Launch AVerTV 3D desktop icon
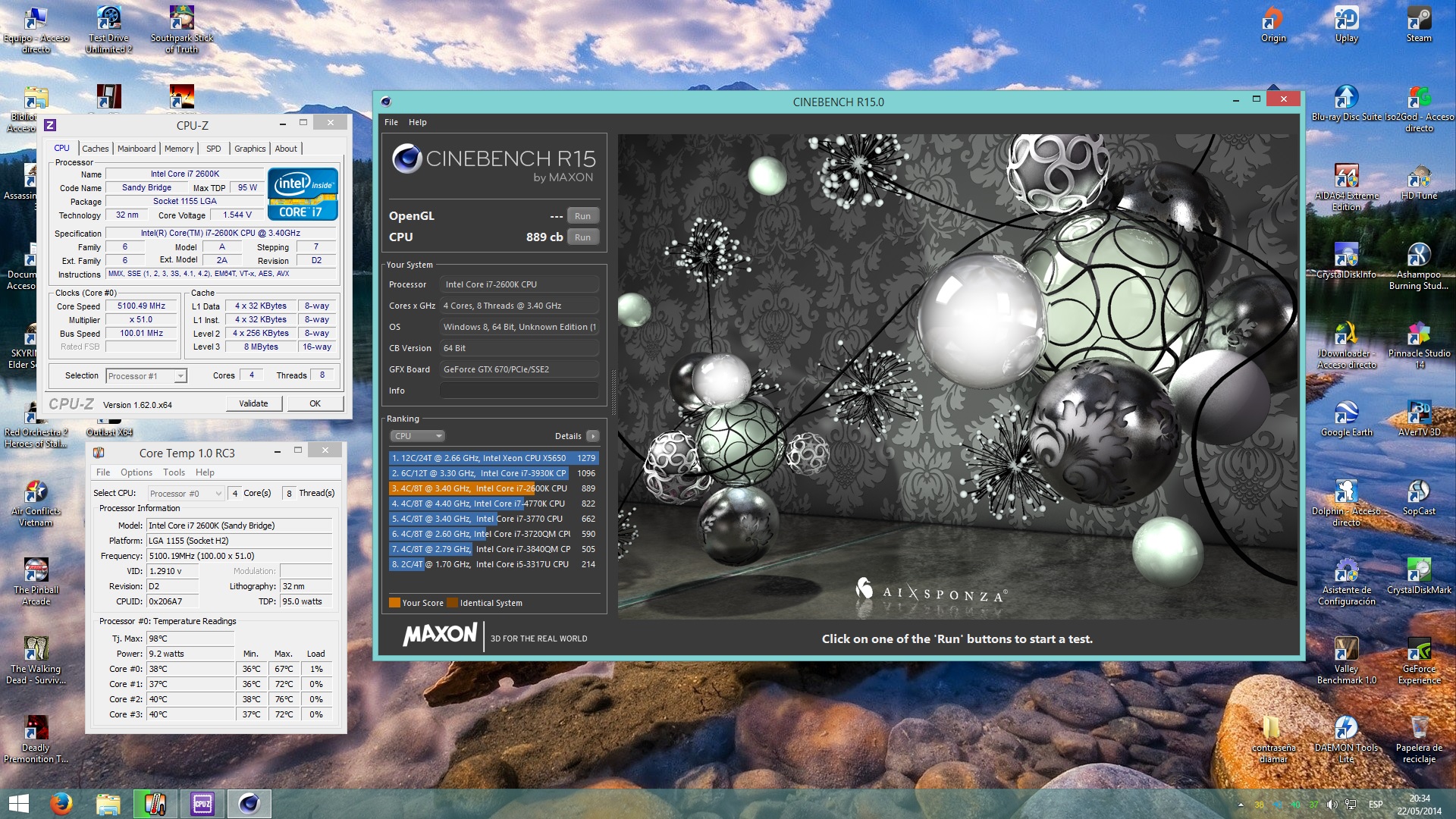The width and height of the screenshot is (1456, 819). (1419, 419)
